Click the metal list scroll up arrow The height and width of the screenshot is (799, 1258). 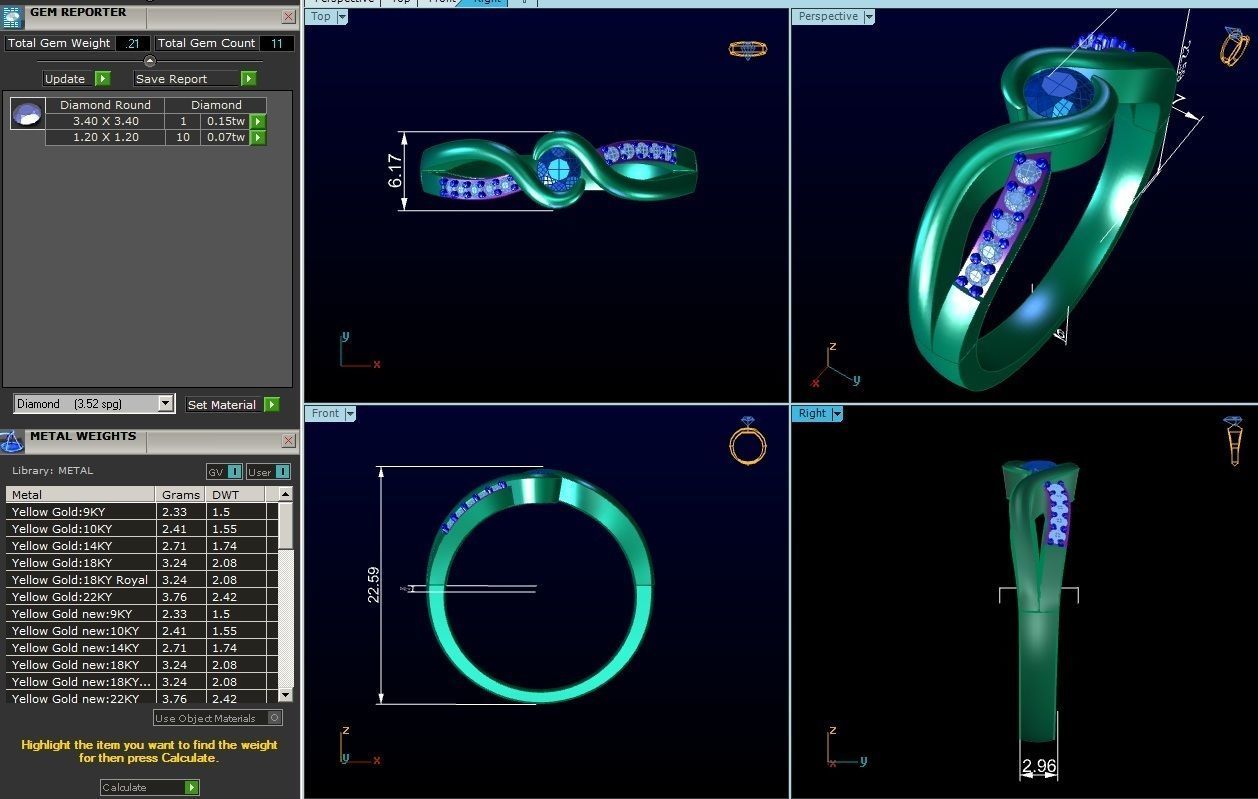(285, 494)
